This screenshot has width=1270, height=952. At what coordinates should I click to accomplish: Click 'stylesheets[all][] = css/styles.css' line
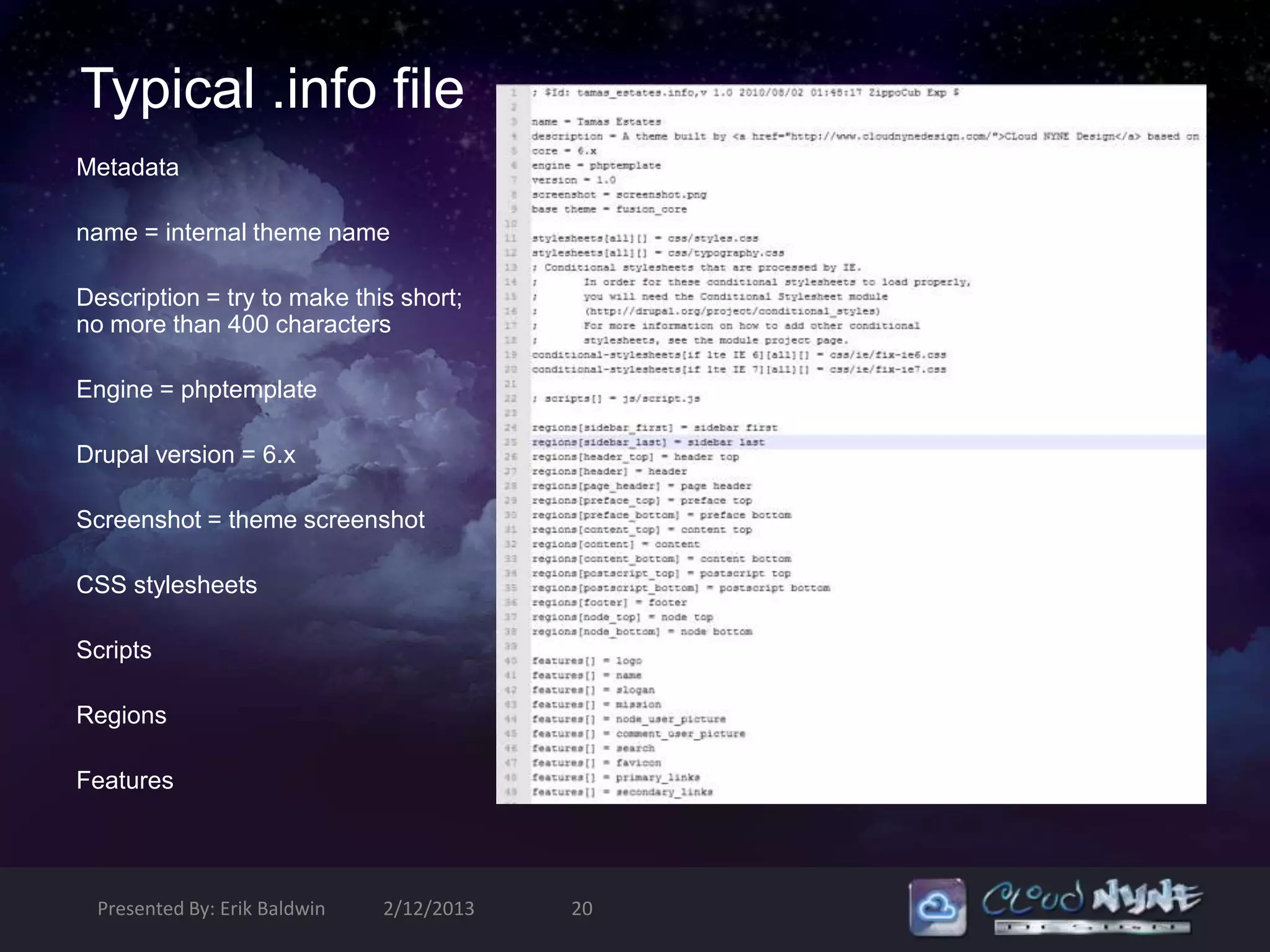[645, 238]
